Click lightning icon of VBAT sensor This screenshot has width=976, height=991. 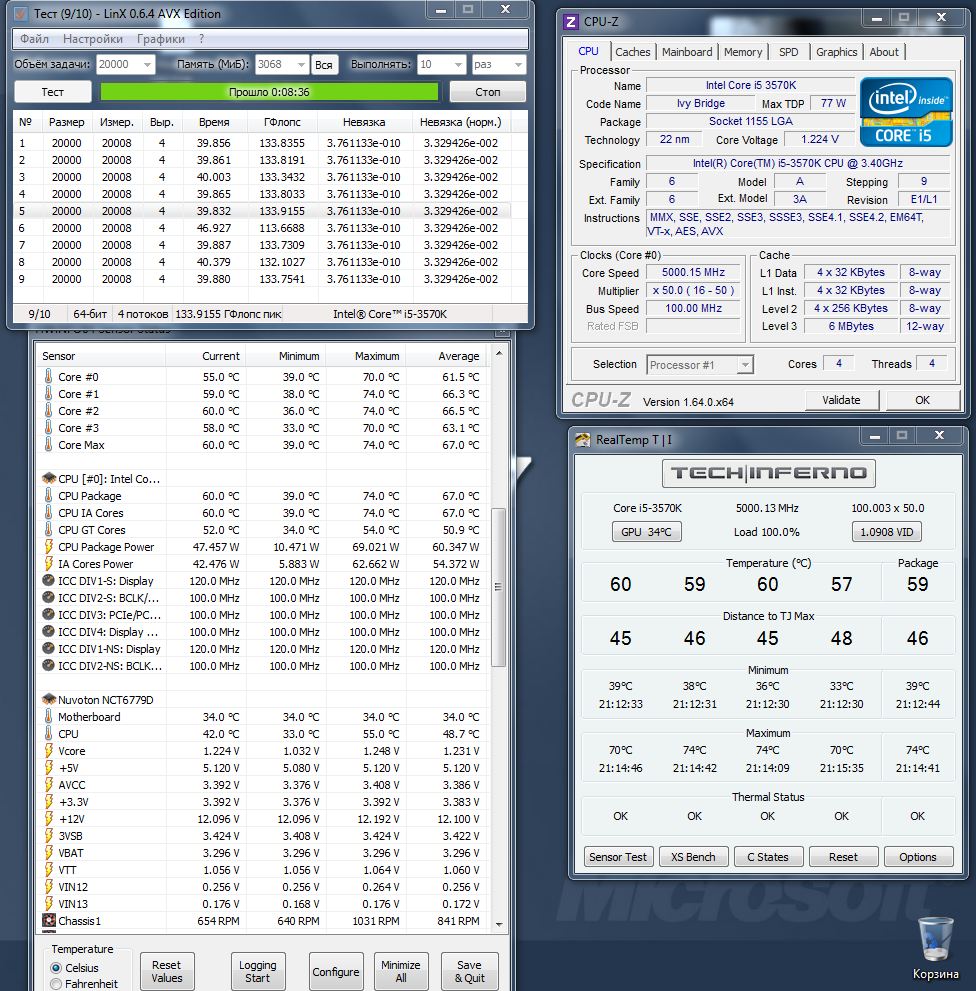(x=49, y=853)
